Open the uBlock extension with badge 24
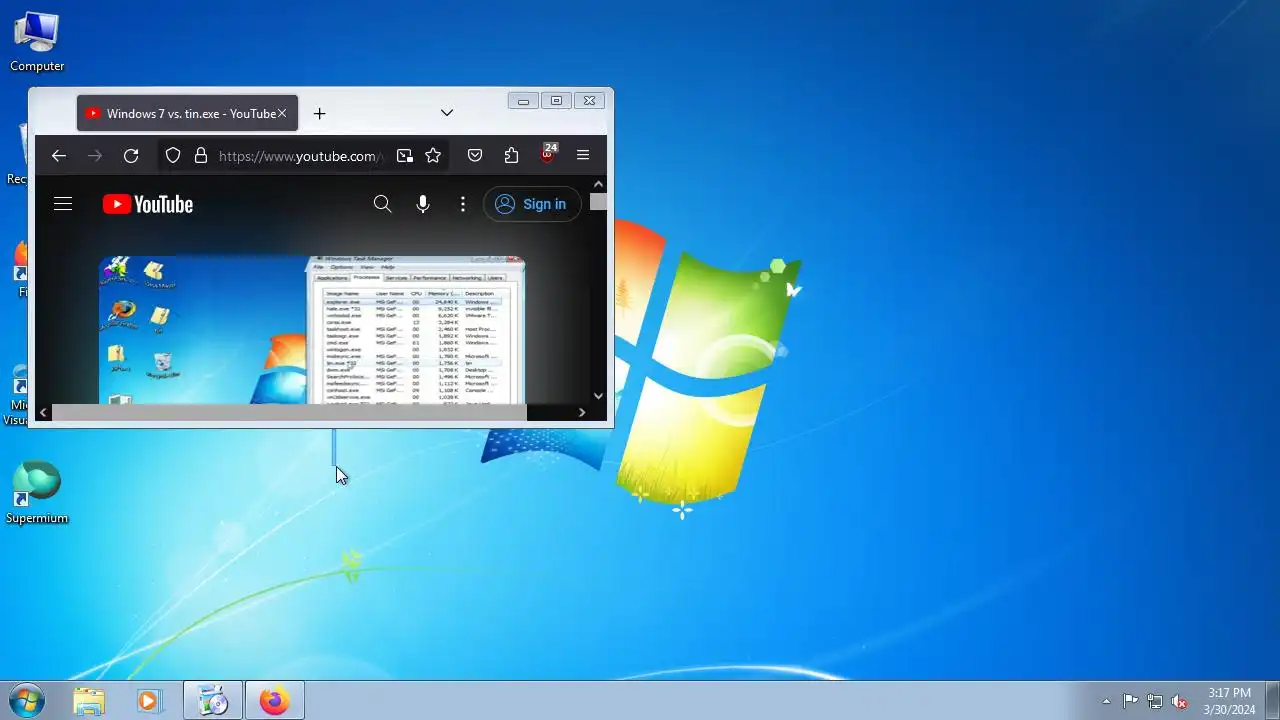The image size is (1280, 720). point(547,155)
